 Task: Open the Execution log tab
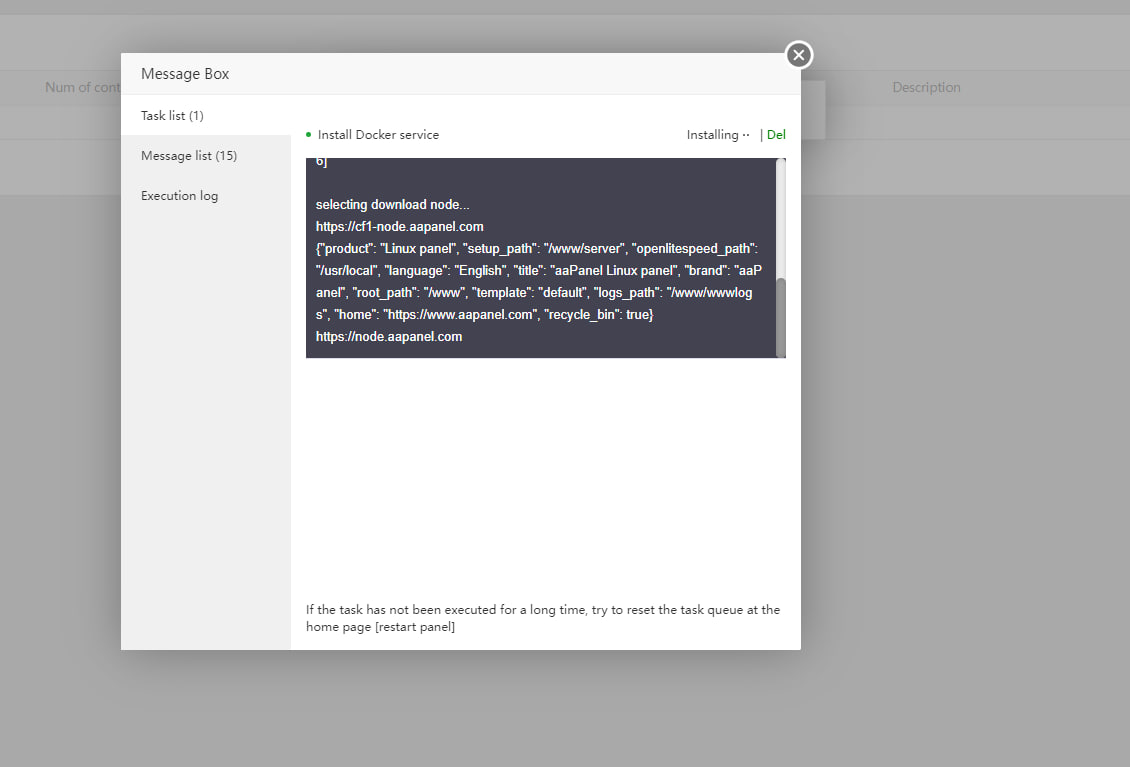coord(179,195)
